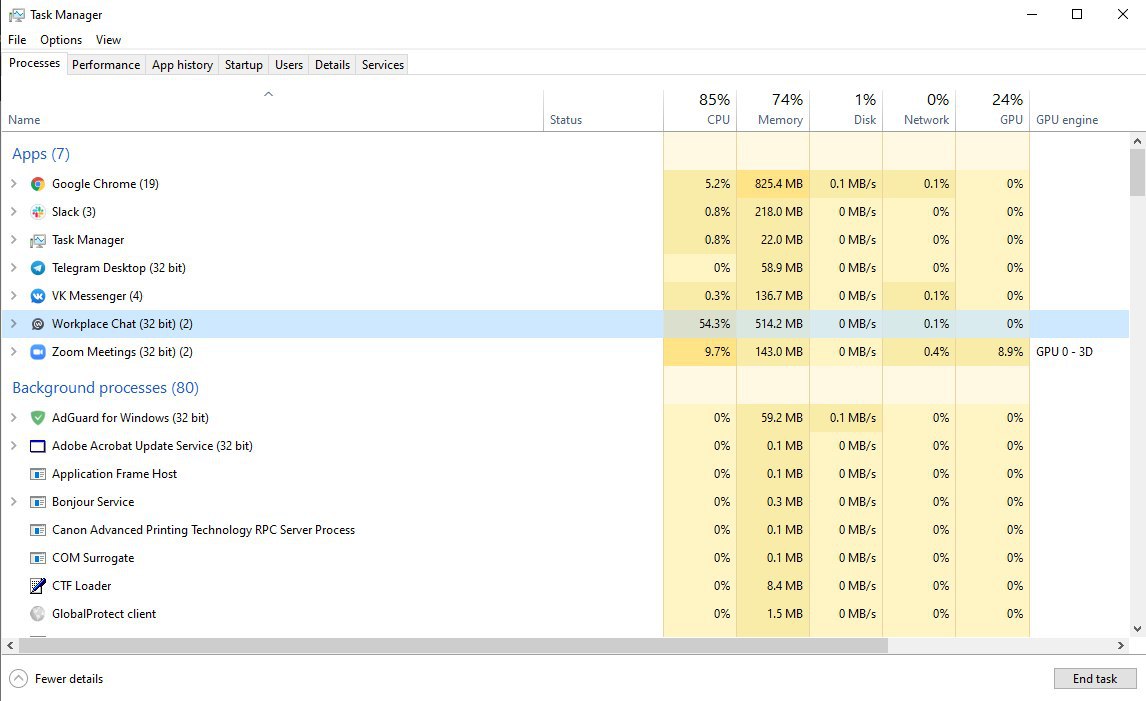Expand the Slack process group
1146x701 pixels.
13,211
